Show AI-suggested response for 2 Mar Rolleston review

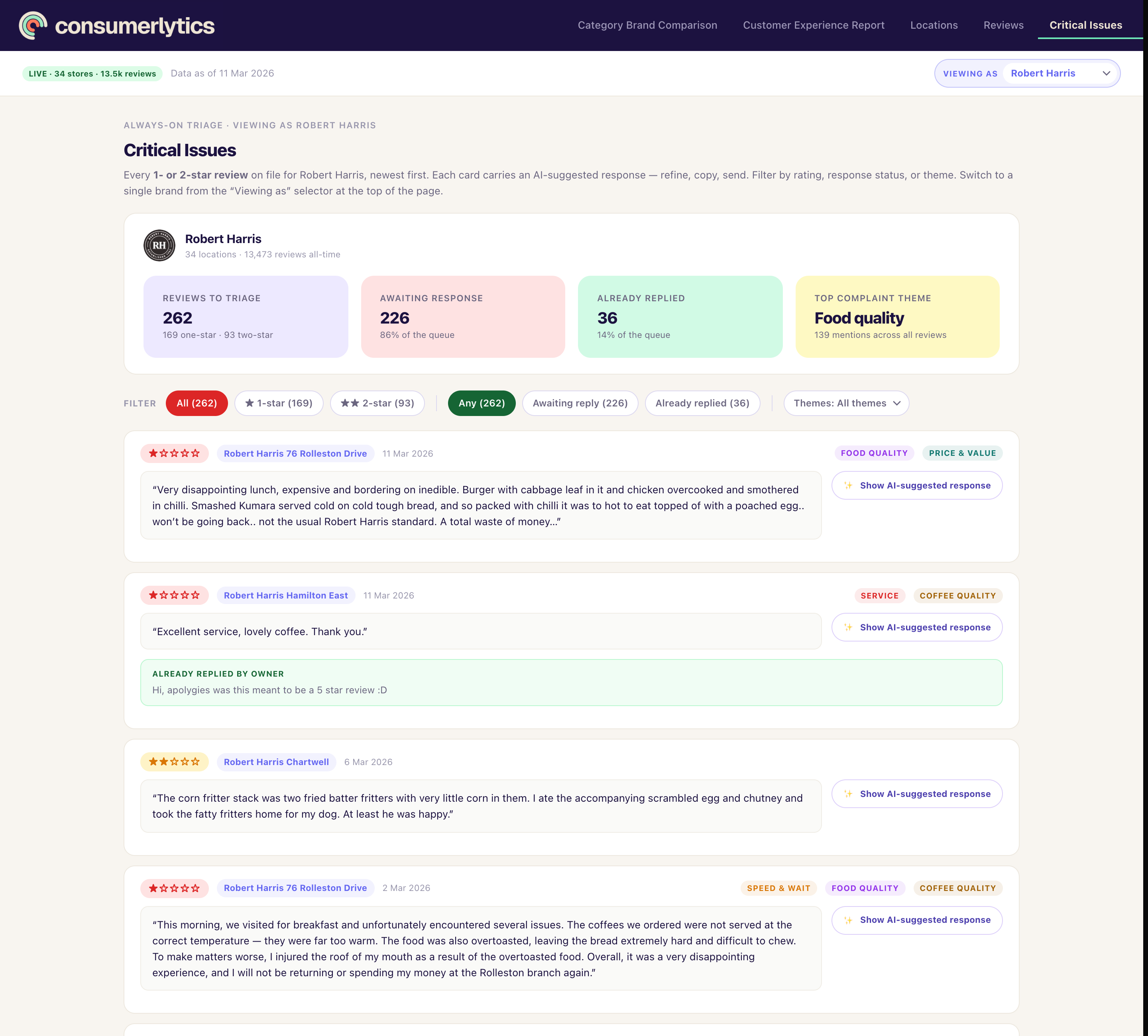coord(917,920)
